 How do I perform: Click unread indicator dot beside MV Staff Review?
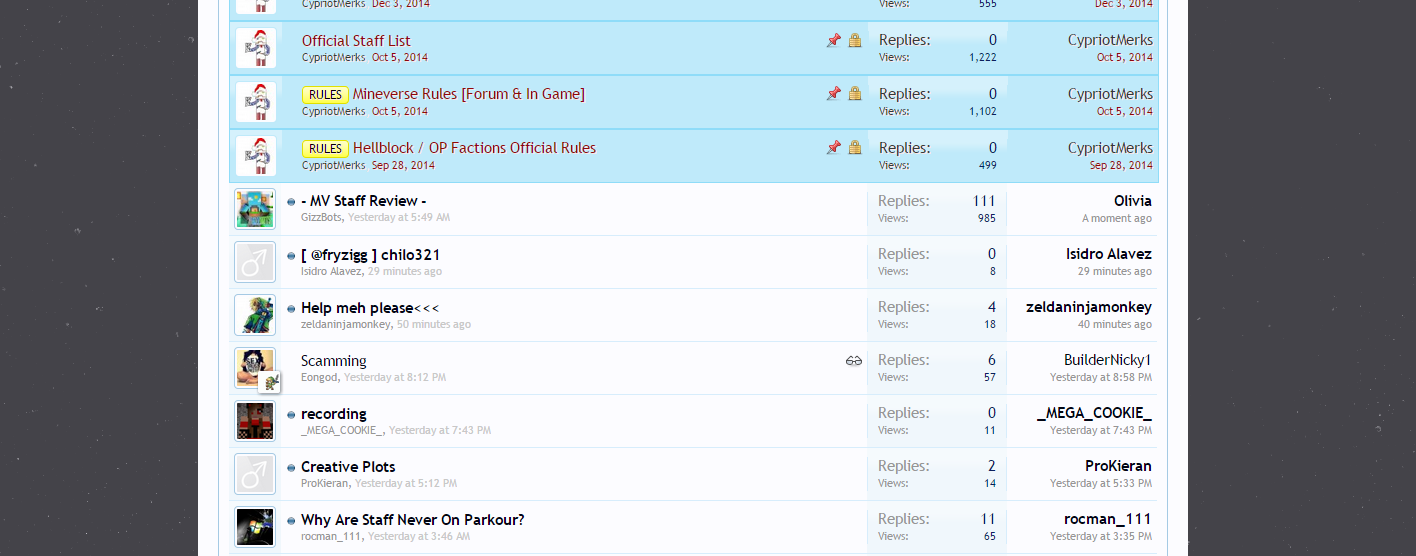[291, 202]
